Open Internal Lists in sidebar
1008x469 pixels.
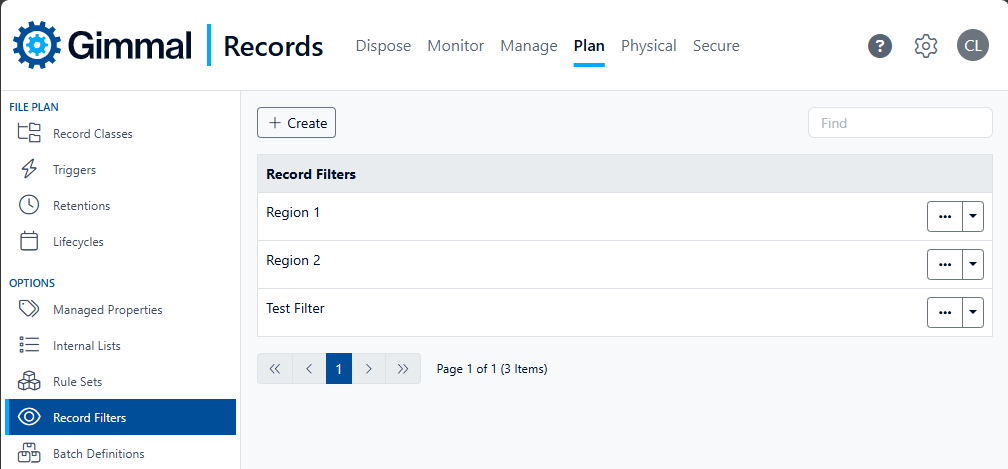pyautogui.click(x=86, y=346)
